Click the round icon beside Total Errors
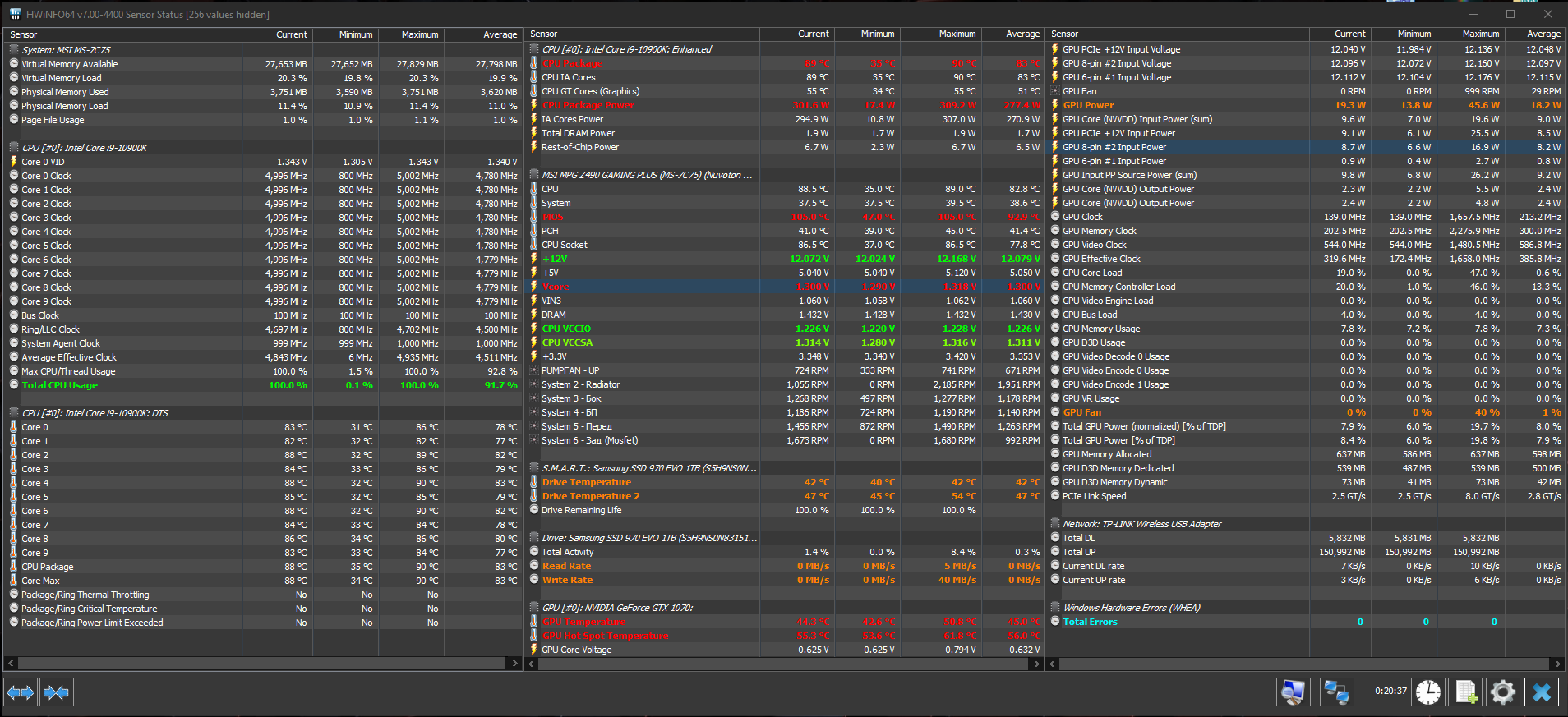1568x717 pixels. click(x=1055, y=622)
